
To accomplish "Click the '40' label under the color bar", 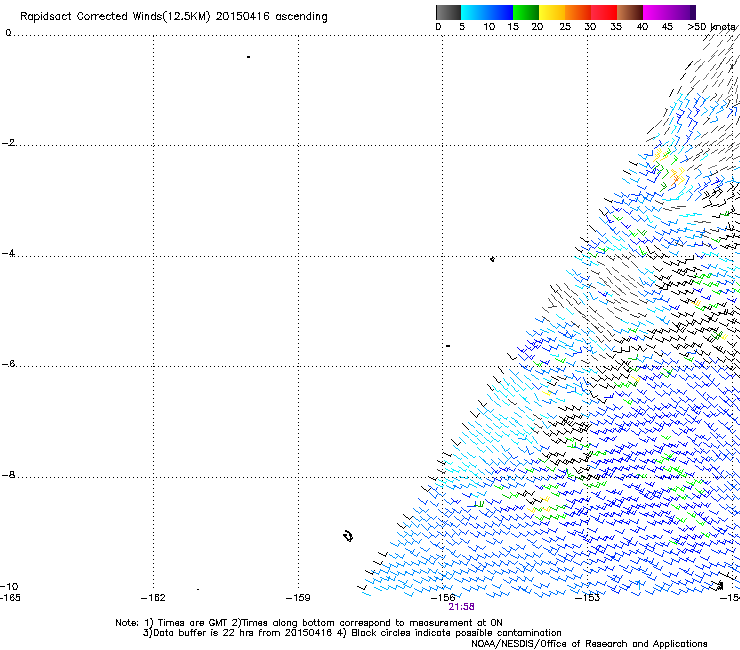I will pos(642,27).
